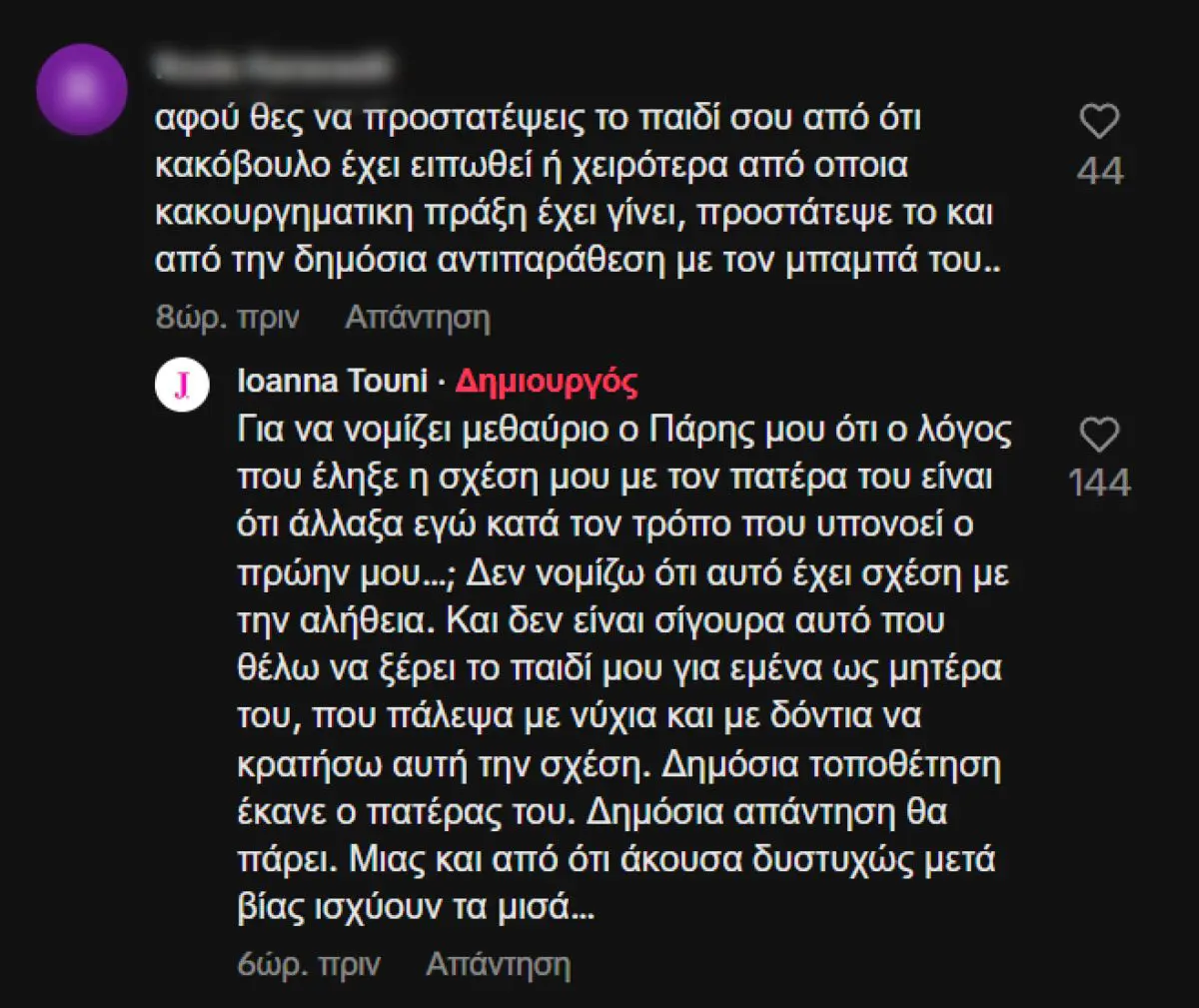Open the purple avatar of the first commenter

point(82,90)
